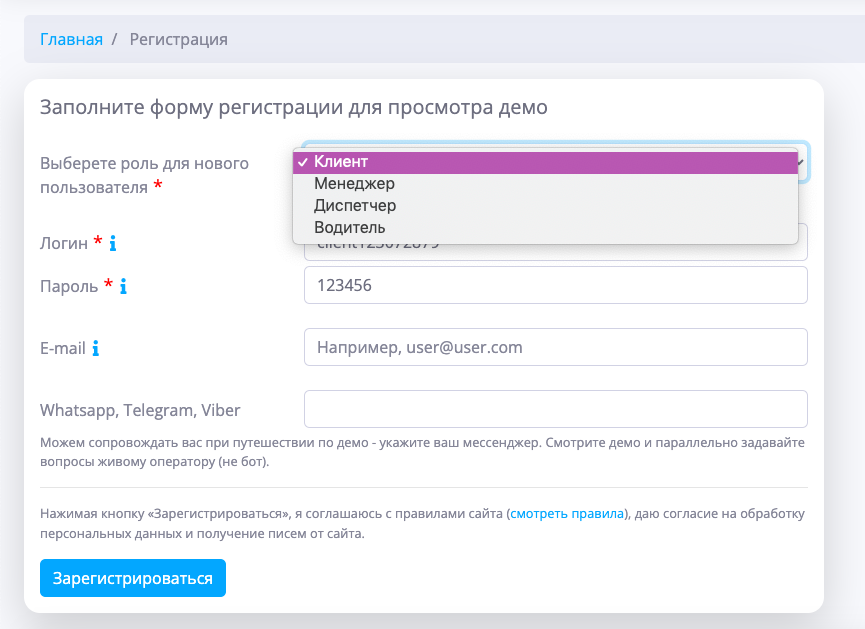Open the смотреть правила link

click(x=567, y=514)
